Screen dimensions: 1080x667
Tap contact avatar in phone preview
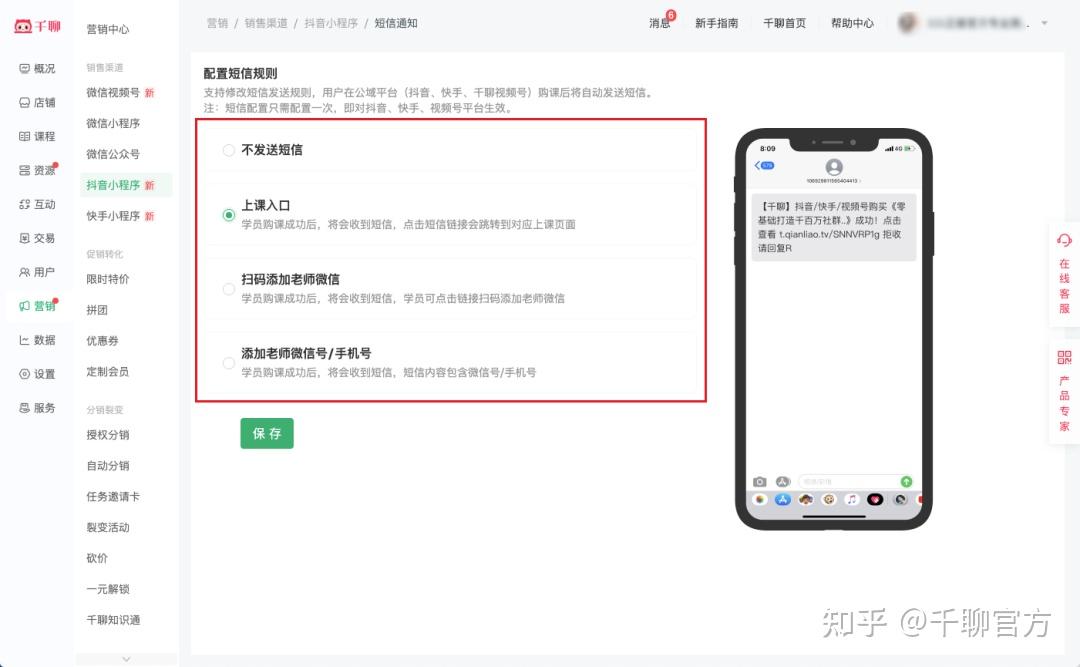(834, 167)
